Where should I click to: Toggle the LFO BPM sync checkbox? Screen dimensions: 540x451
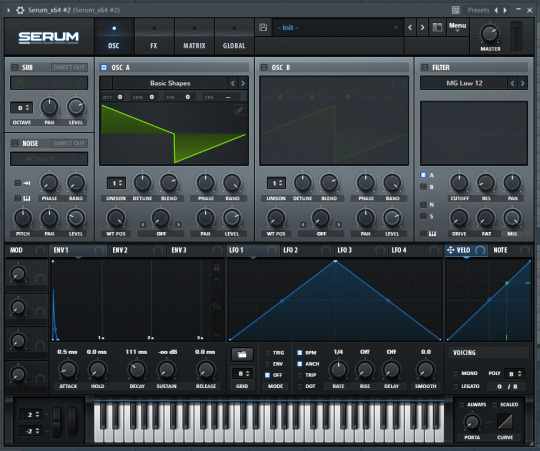click(300, 353)
